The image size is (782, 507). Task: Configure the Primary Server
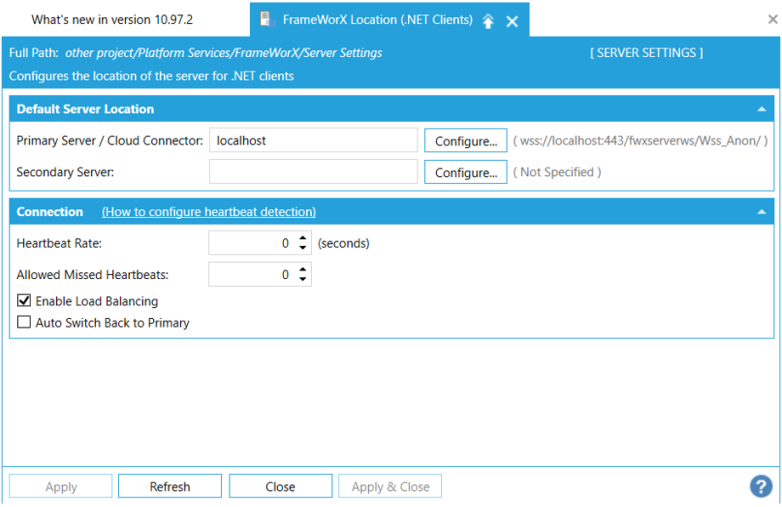click(x=466, y=141)
